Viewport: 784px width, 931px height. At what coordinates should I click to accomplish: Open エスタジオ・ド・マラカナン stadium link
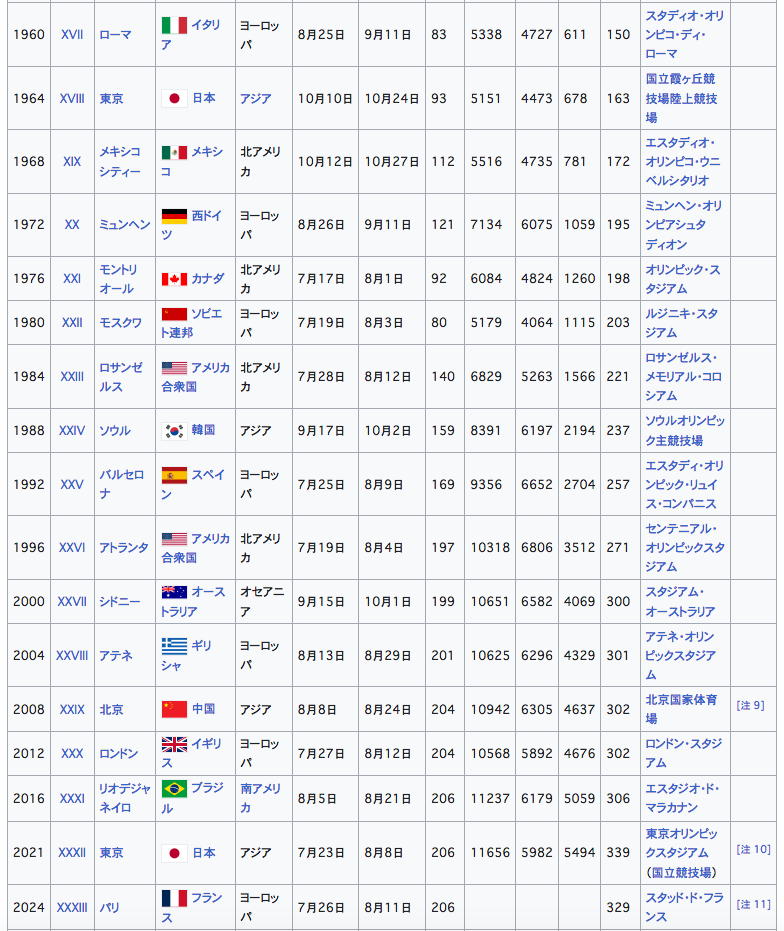682,797
